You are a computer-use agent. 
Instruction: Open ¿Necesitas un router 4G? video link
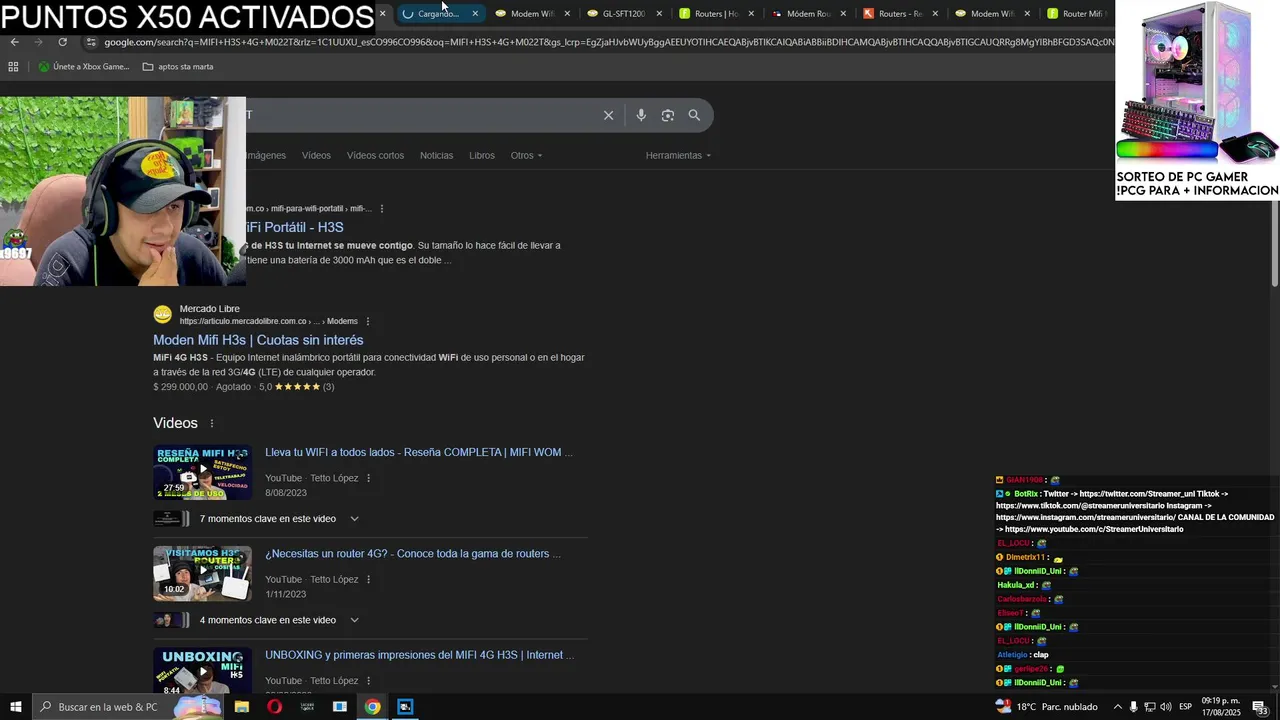tap(413, 554)
